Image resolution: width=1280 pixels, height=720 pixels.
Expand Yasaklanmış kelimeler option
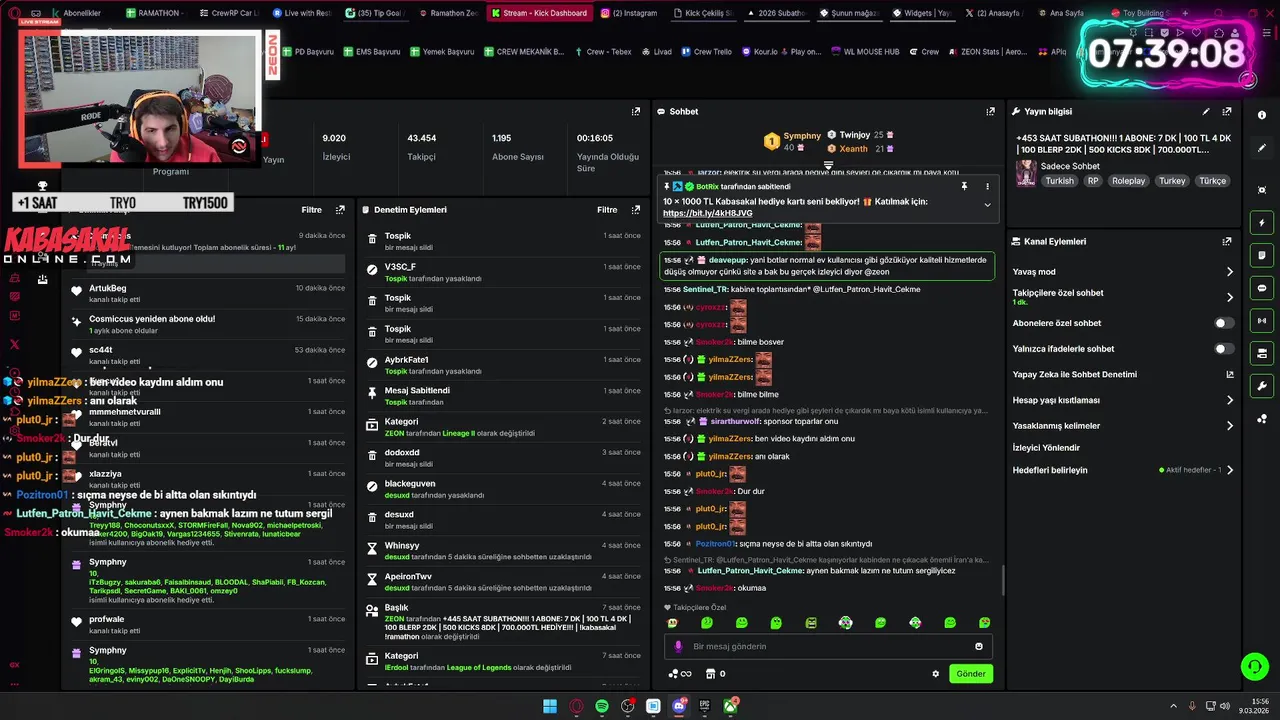tap(1229, 426)
